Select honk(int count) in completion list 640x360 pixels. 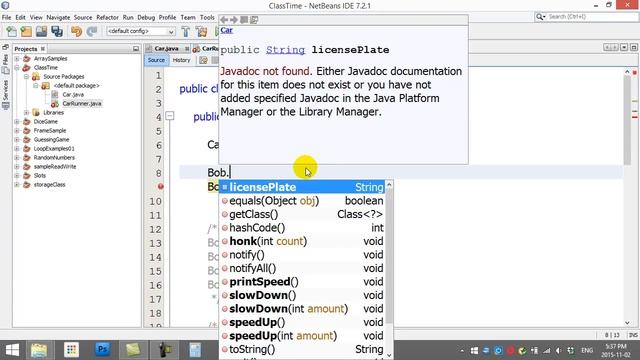302,241
